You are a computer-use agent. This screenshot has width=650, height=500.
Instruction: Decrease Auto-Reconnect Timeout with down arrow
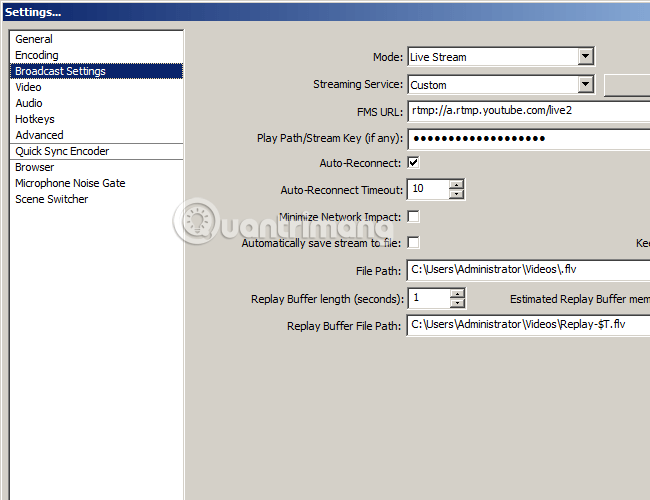click(x=456, y=194)
